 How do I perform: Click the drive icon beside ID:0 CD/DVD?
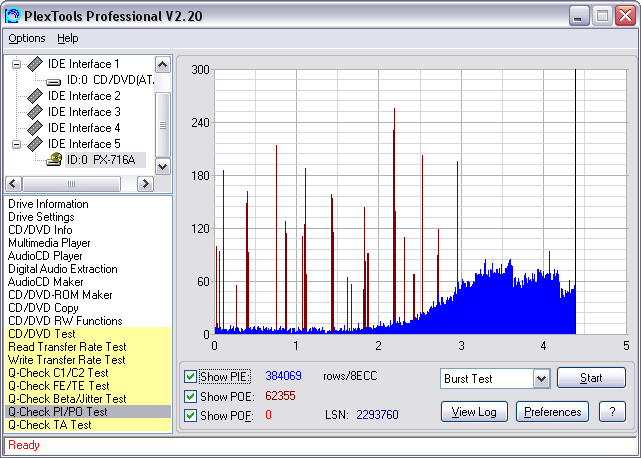coord(54,82)
